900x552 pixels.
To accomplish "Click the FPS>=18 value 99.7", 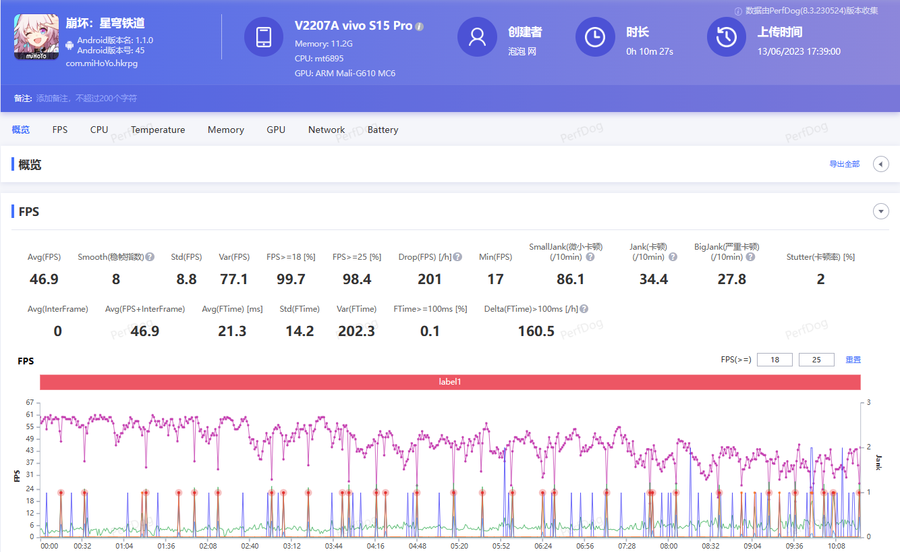I will [x=291, y=279].
